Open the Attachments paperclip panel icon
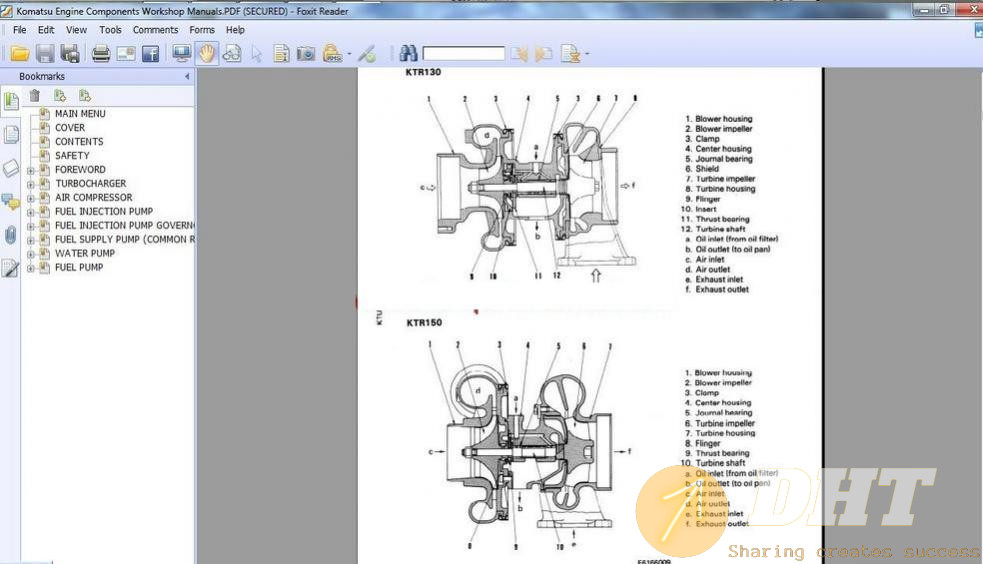Screen dimensions: 983x564 tap(11, 235)
